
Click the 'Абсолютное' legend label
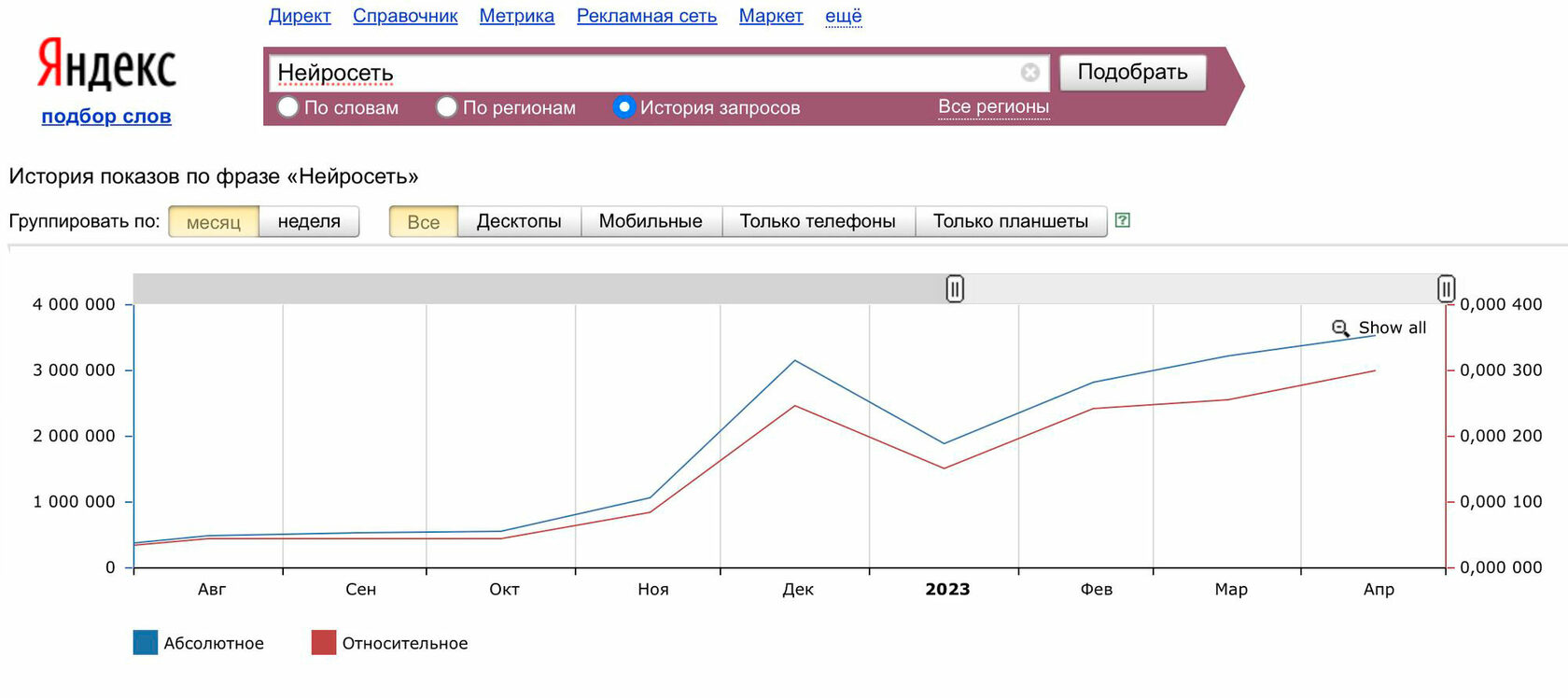point(214,643)
